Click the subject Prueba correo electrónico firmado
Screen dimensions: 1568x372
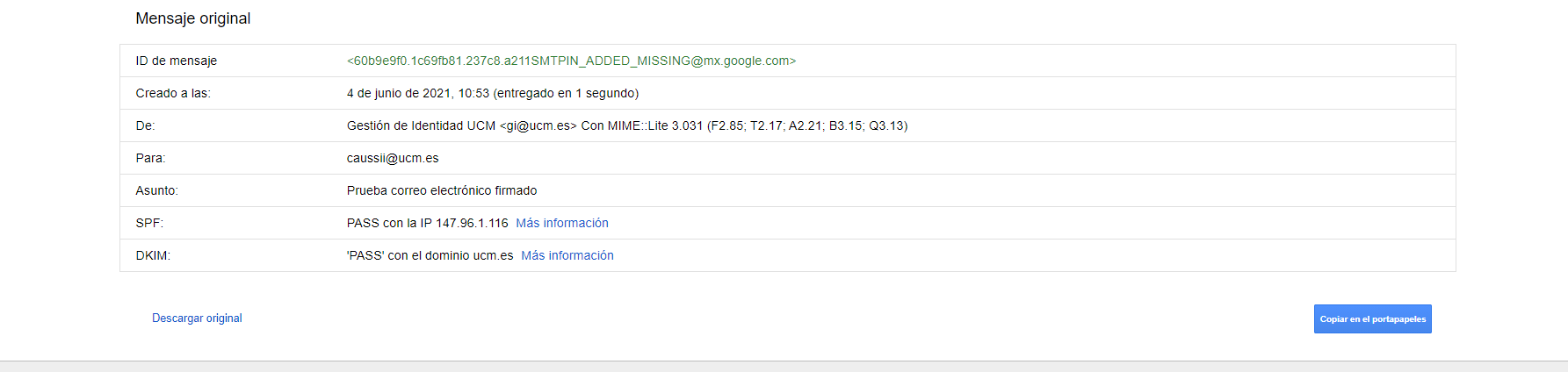[442, 190]
